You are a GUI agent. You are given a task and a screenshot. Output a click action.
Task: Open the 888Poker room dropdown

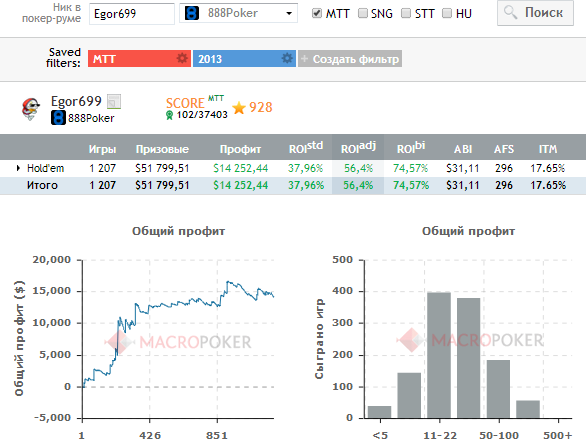click(x=238, y=13)
